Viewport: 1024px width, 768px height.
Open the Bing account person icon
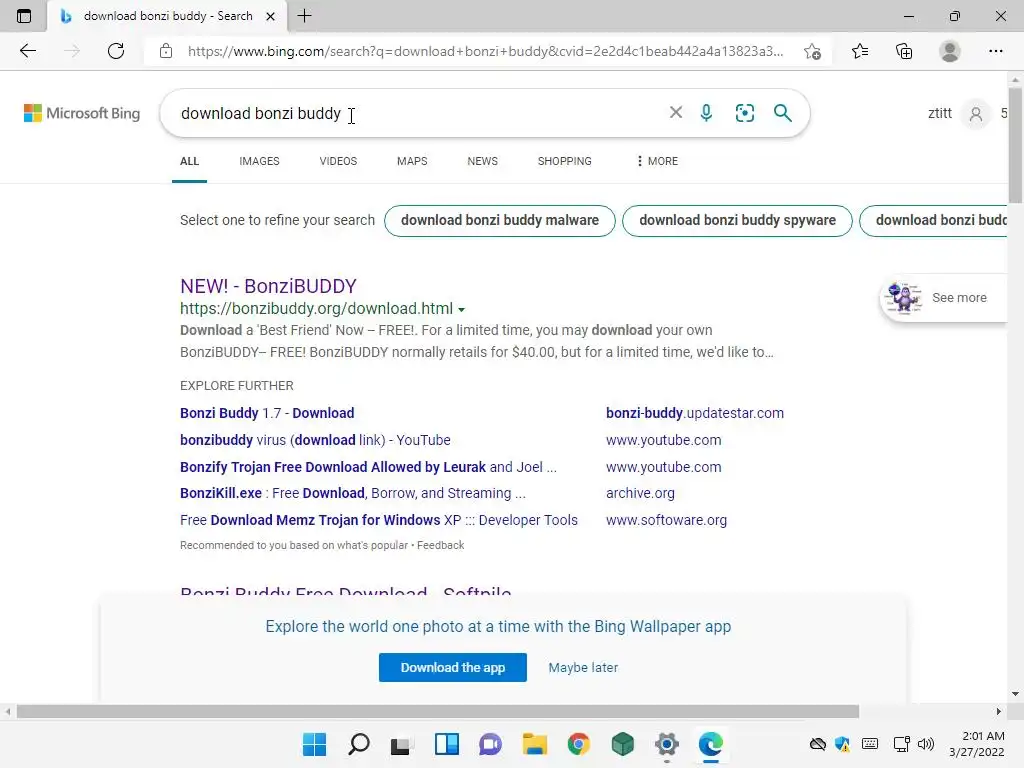click(x=976, y=114)
